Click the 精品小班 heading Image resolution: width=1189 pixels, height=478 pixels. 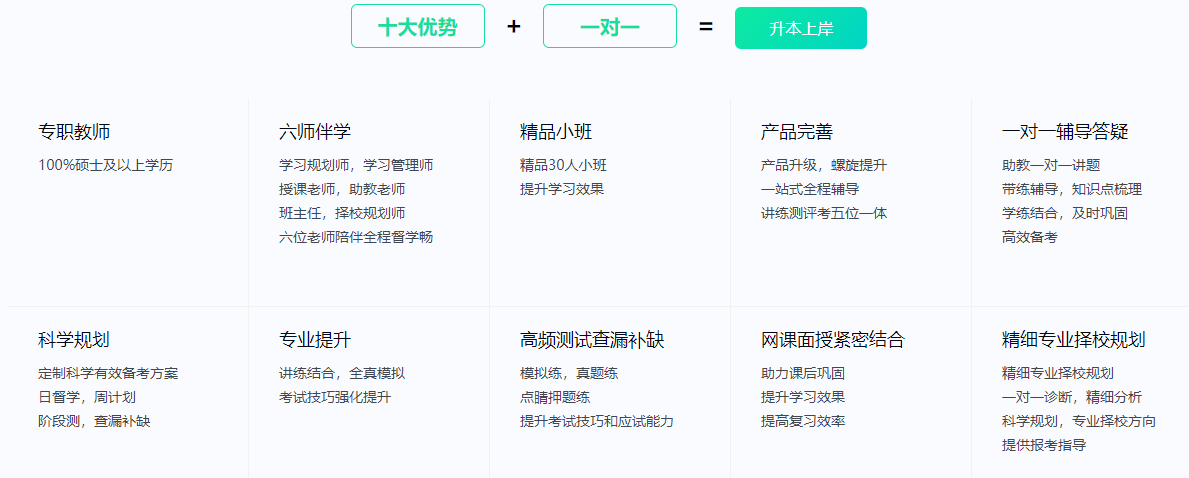coord(556,132)
